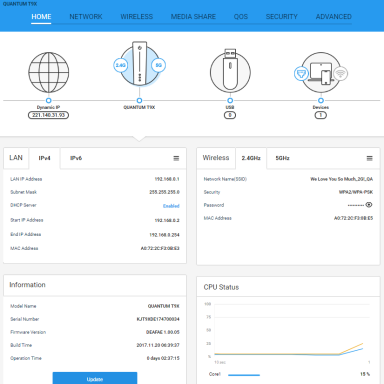Click the 2.4G band bubble icon
Screen dimensions: 384x384
pos(120,65)
